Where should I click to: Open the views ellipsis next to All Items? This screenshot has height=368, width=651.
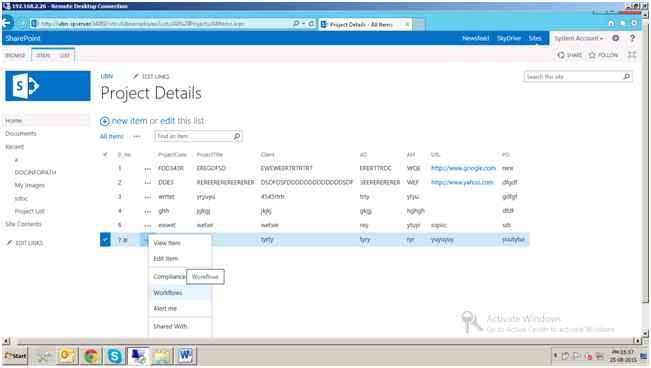(137, 136)
